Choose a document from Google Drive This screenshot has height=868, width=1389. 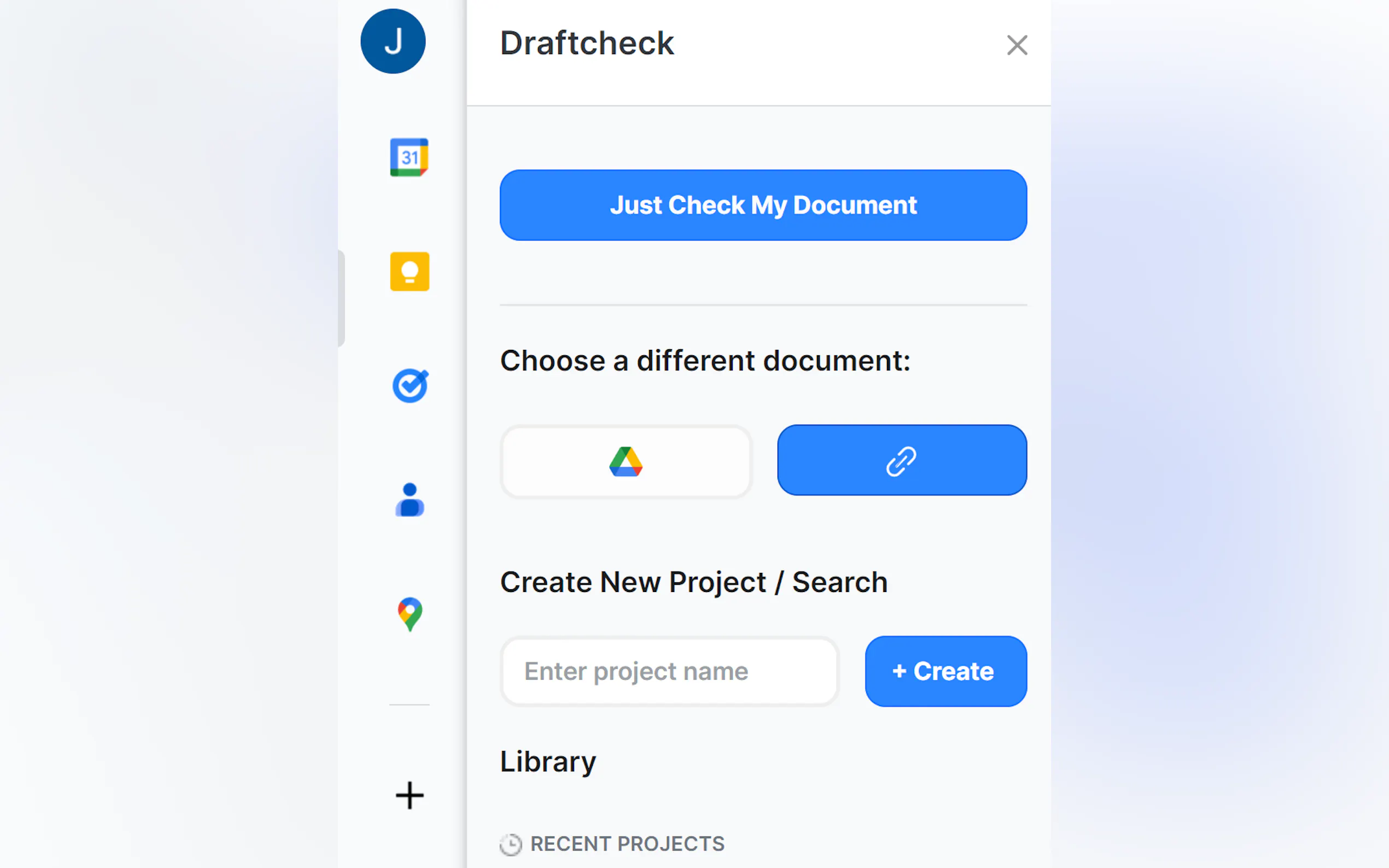click(x=625, y=460)
